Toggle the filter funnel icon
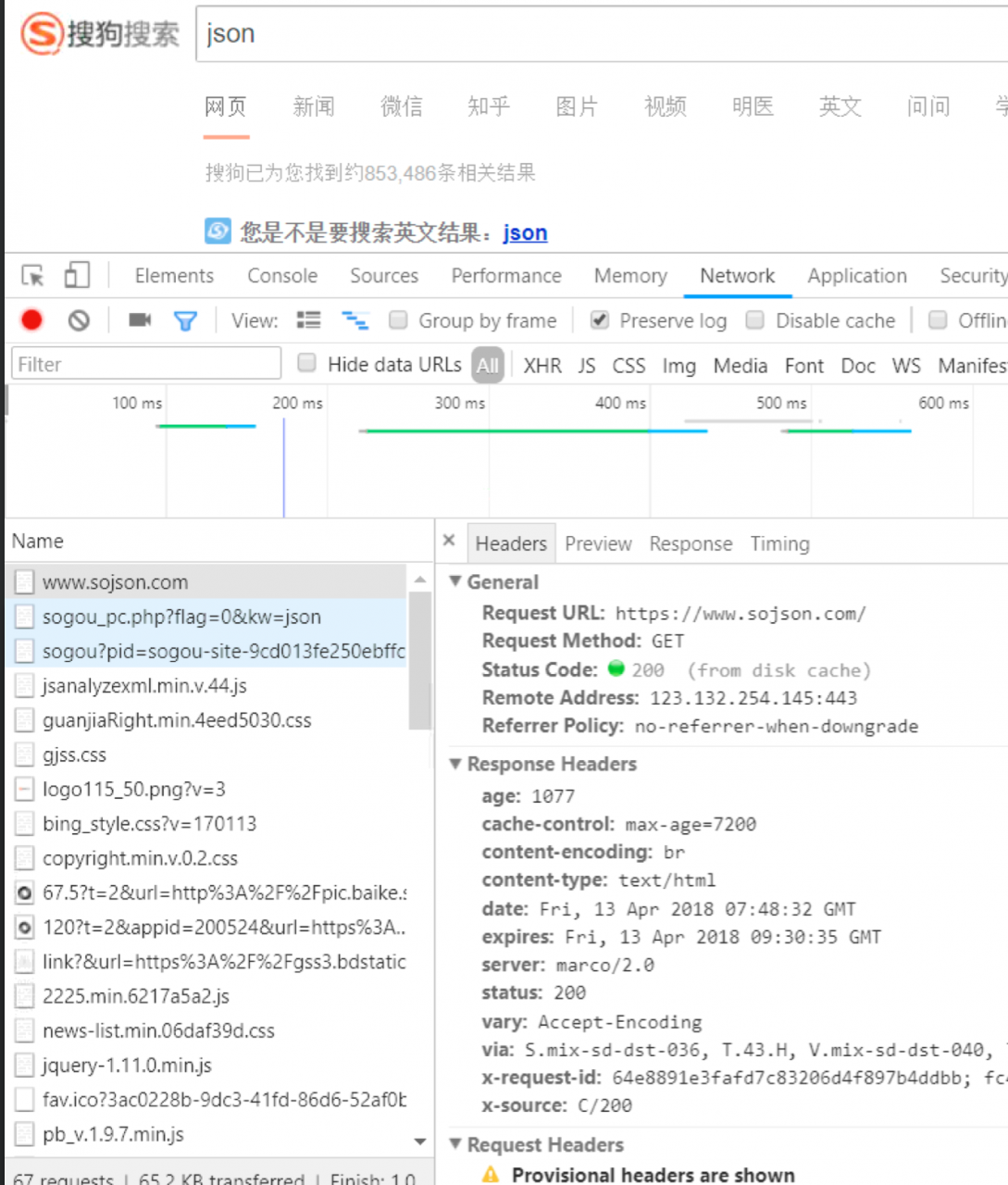This screenshot has height=1185, width=1008. pos(185,320)
